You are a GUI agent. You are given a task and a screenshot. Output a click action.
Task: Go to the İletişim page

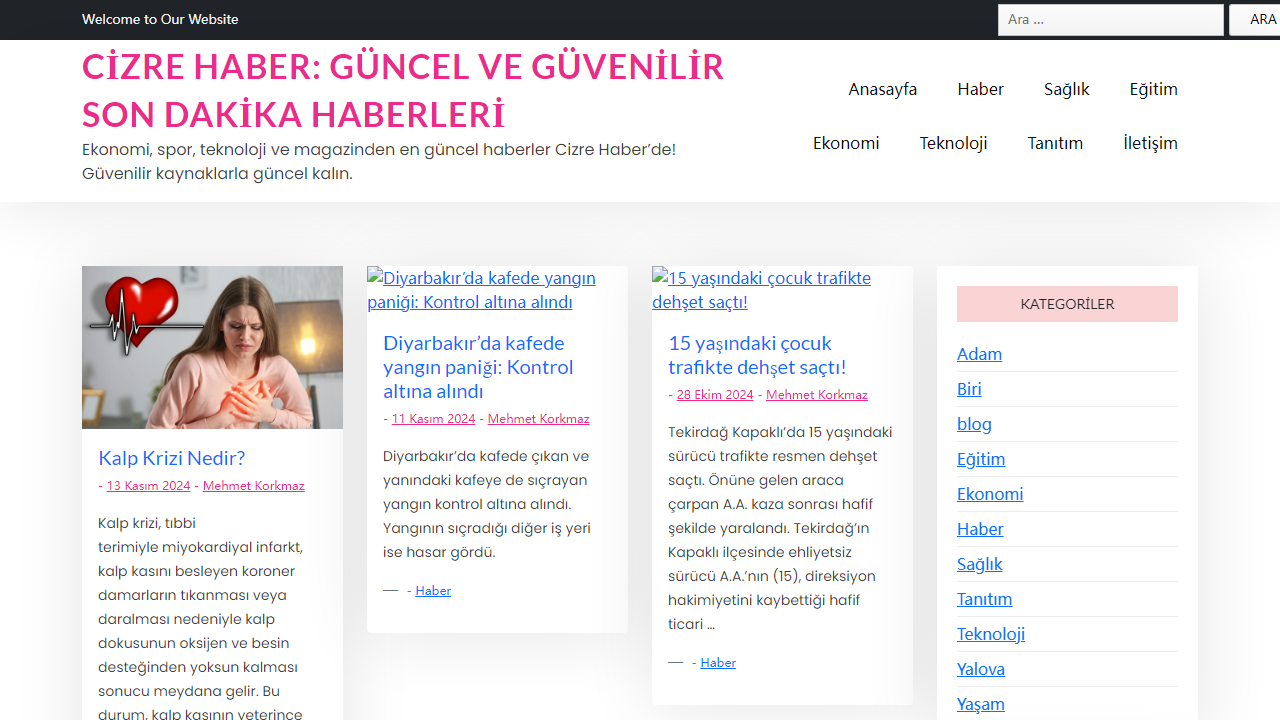pyautogui.click(x=1150, y=143)
